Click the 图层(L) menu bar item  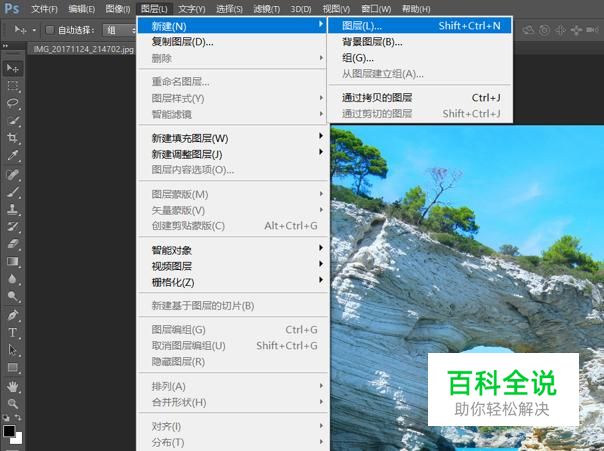(154, 8)
